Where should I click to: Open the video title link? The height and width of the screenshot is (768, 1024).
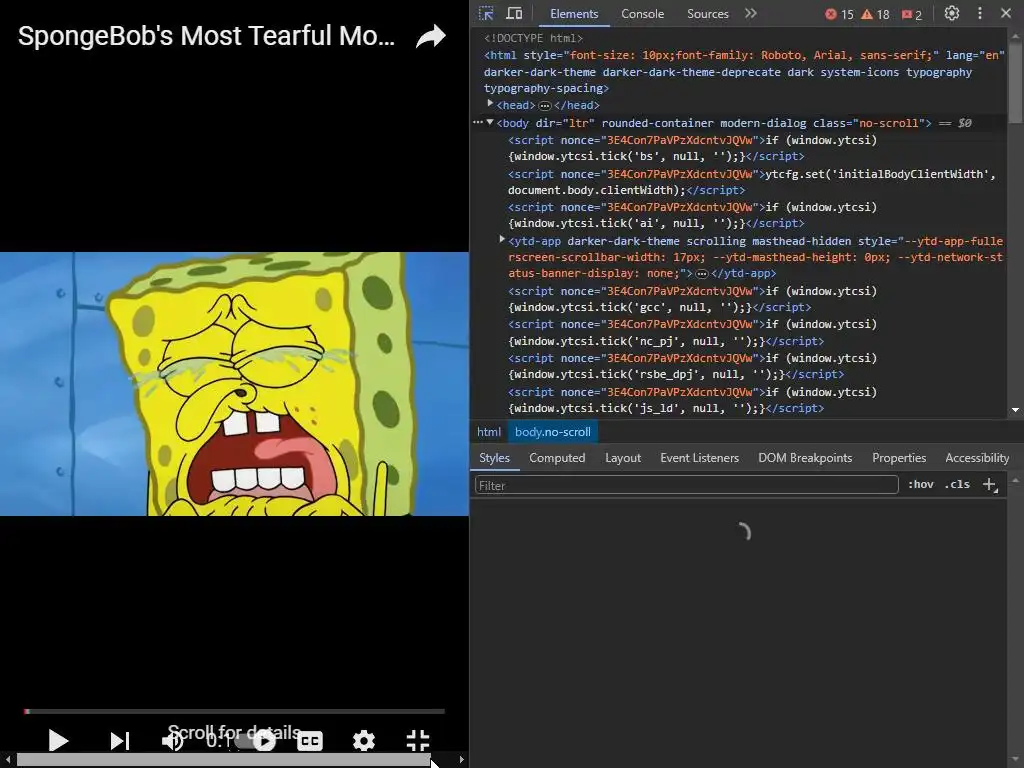tap(206, 36)
